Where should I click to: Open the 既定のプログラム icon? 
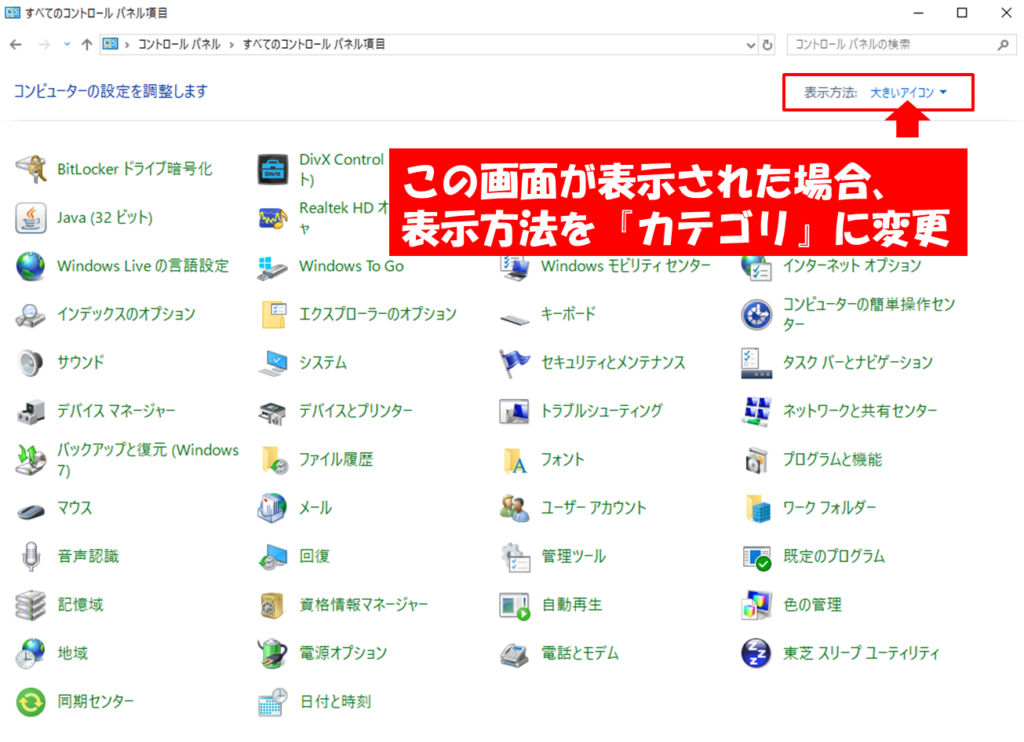pos(756,556)
